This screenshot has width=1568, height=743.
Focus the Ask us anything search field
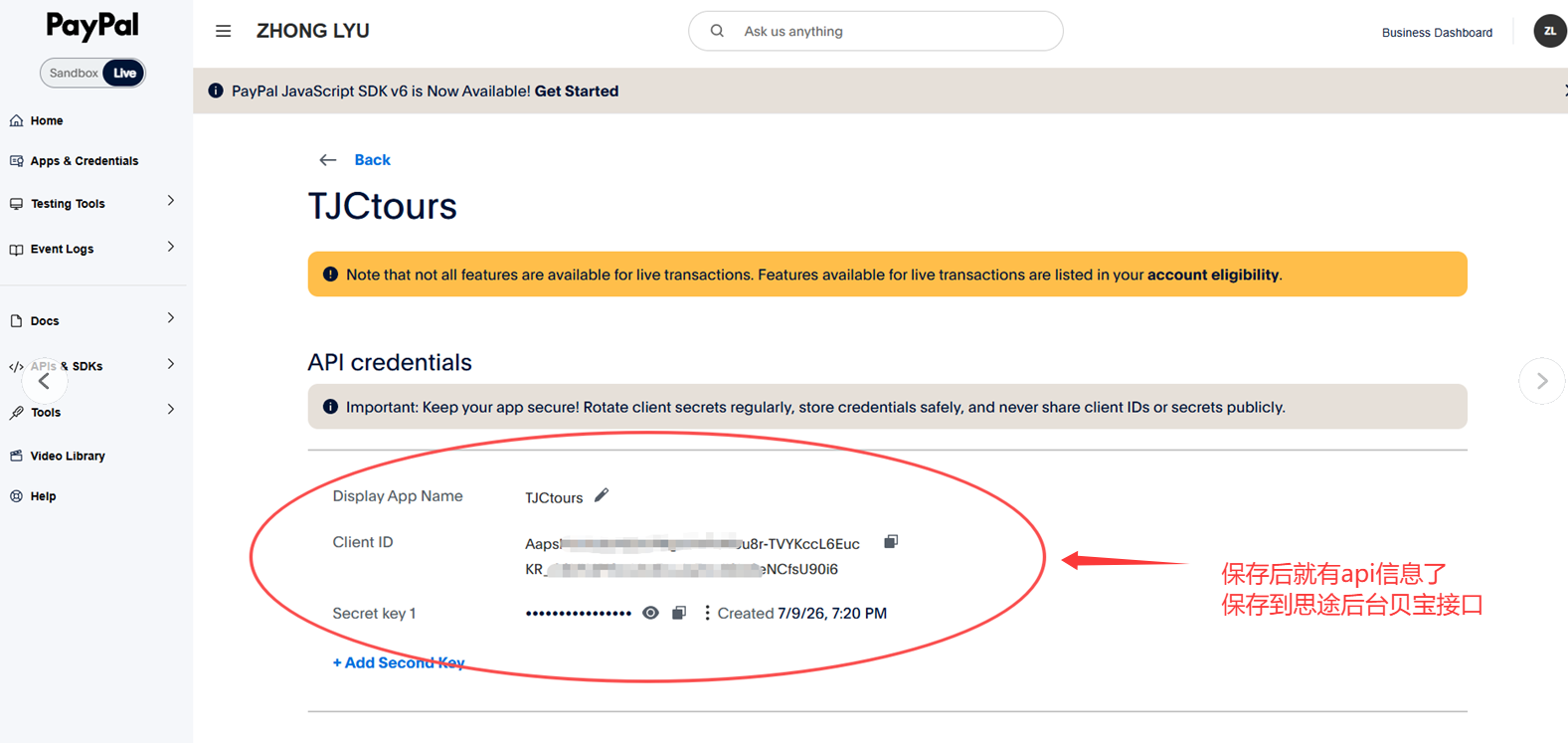tap(876, 32)
